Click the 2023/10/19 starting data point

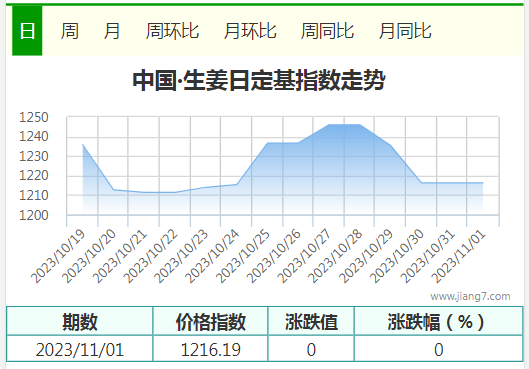83,144
